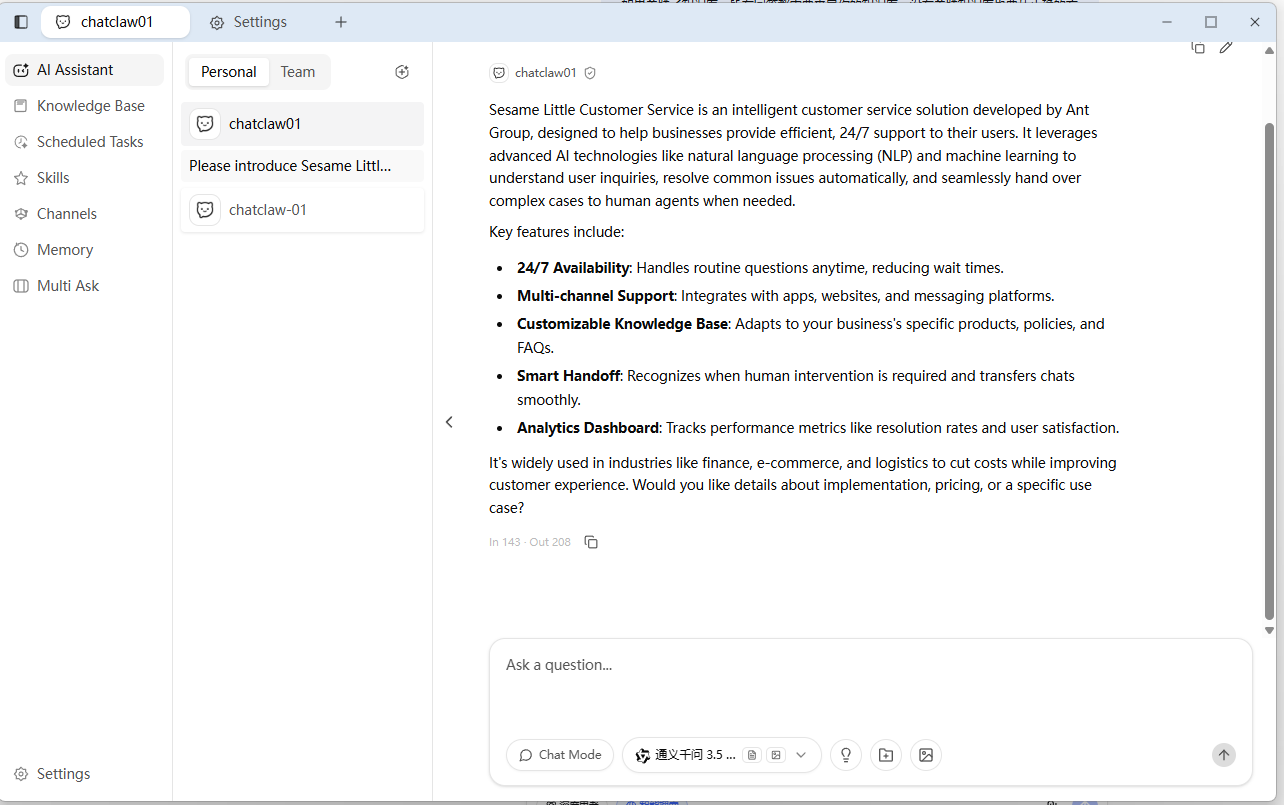Screen dimensions: 1284x805
Task: Click the '24/7 Availability' bullet text
Action: coord(573,268)
